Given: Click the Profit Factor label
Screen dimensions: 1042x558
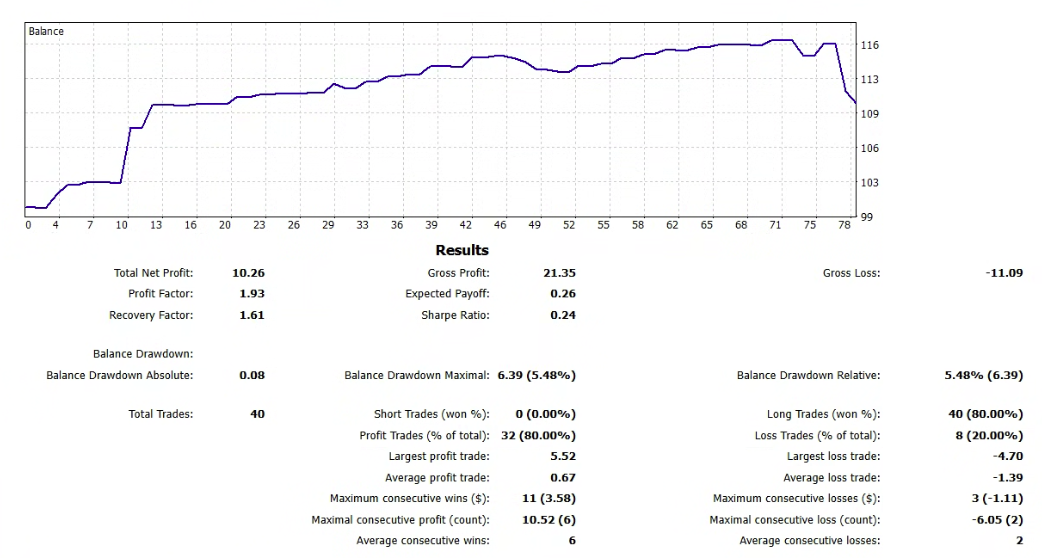Looking at the screenshot, I should [160, 294].
